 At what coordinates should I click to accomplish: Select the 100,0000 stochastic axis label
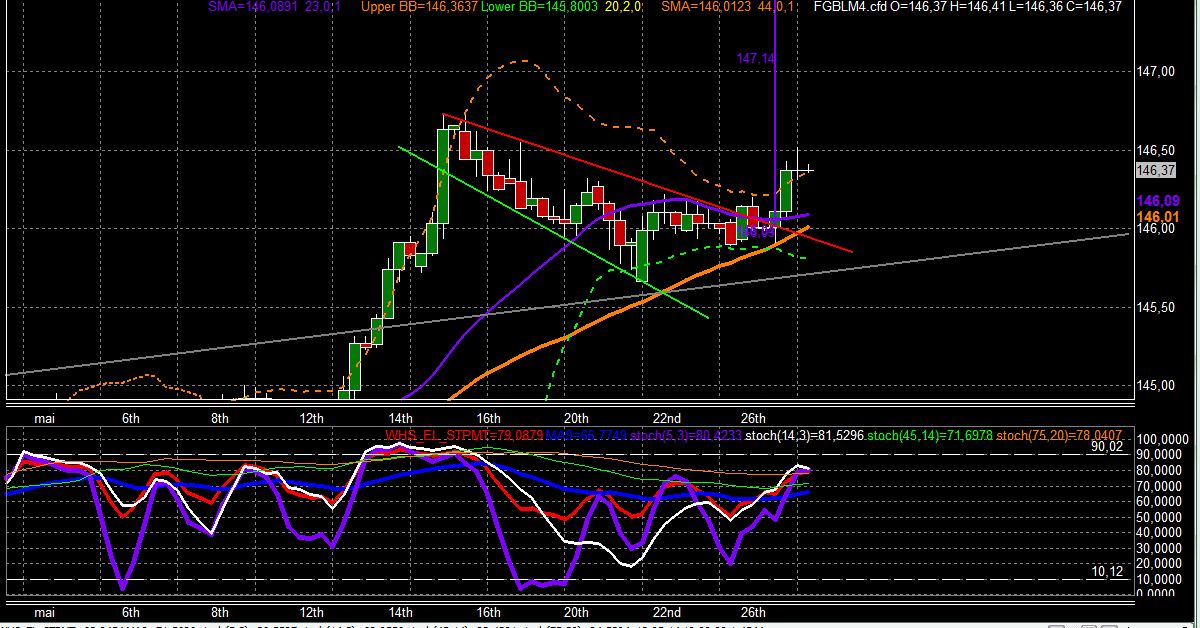(1165, 440)
